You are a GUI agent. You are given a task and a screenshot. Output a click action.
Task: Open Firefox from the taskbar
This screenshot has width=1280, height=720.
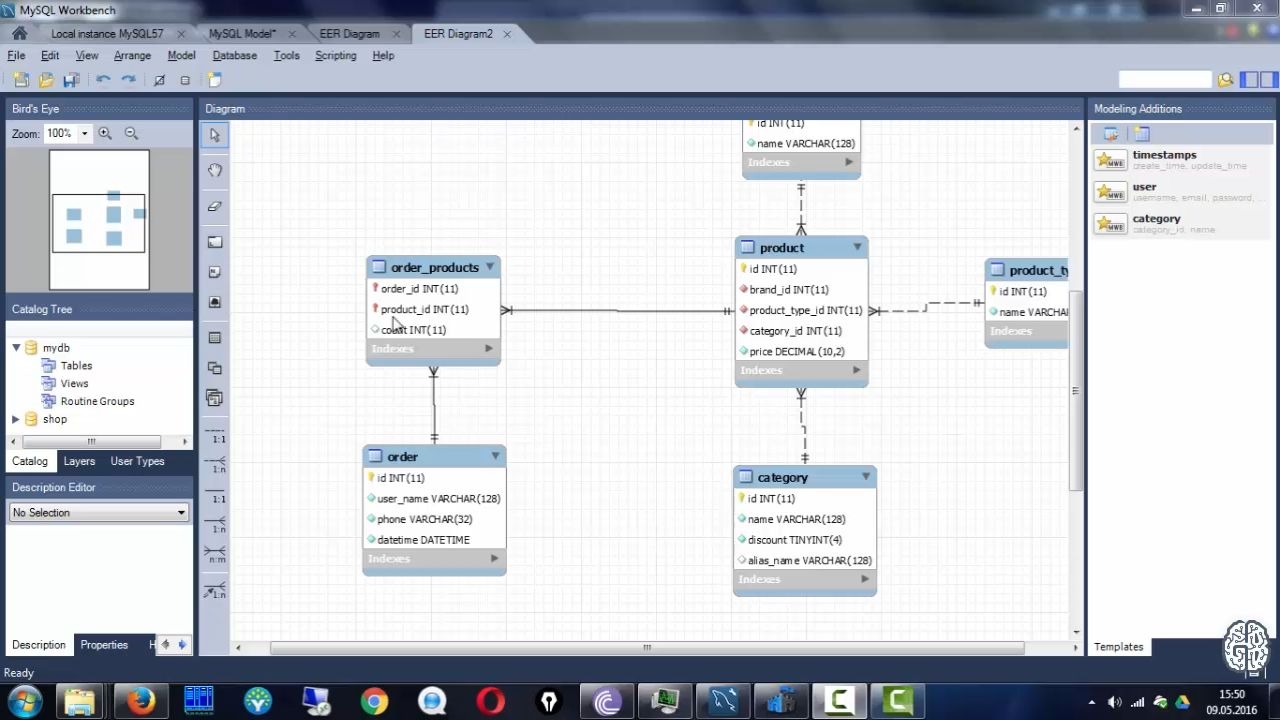point(141,701)
